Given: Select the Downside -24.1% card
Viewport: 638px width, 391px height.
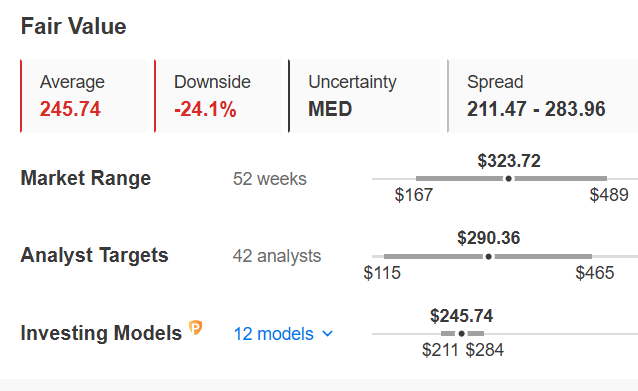Looking at the screenshot, I should click(x=218, y=96).
